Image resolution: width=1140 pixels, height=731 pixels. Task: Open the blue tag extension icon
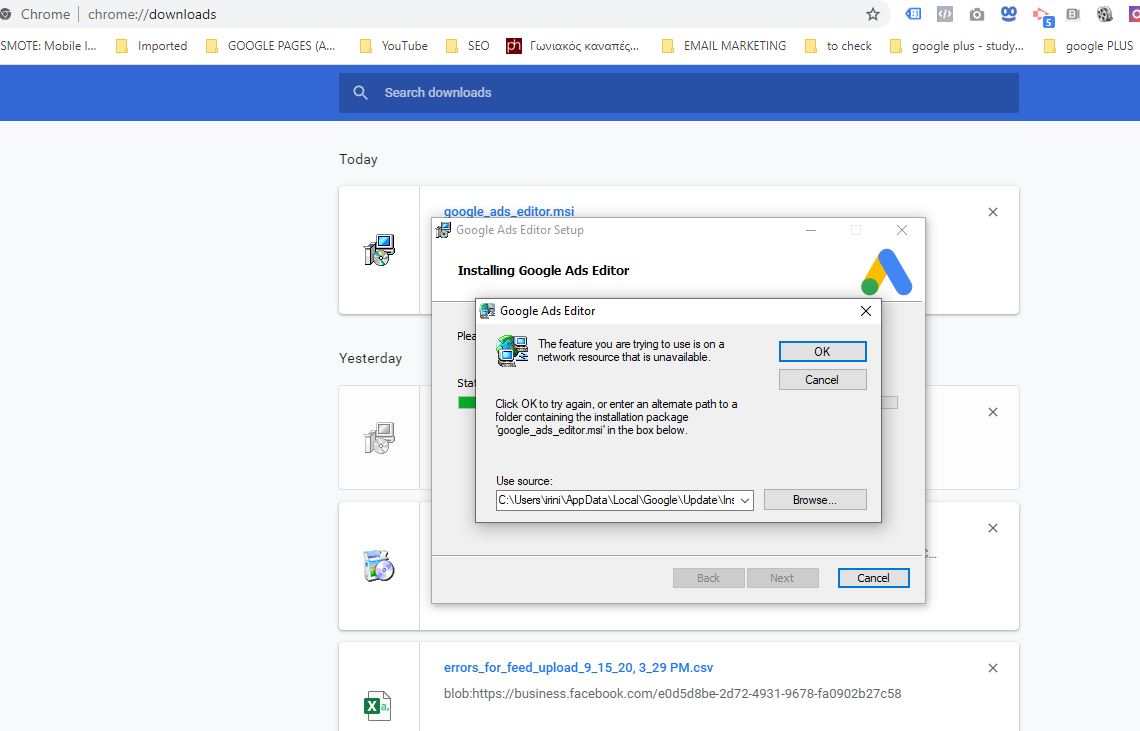click(913, 14)
